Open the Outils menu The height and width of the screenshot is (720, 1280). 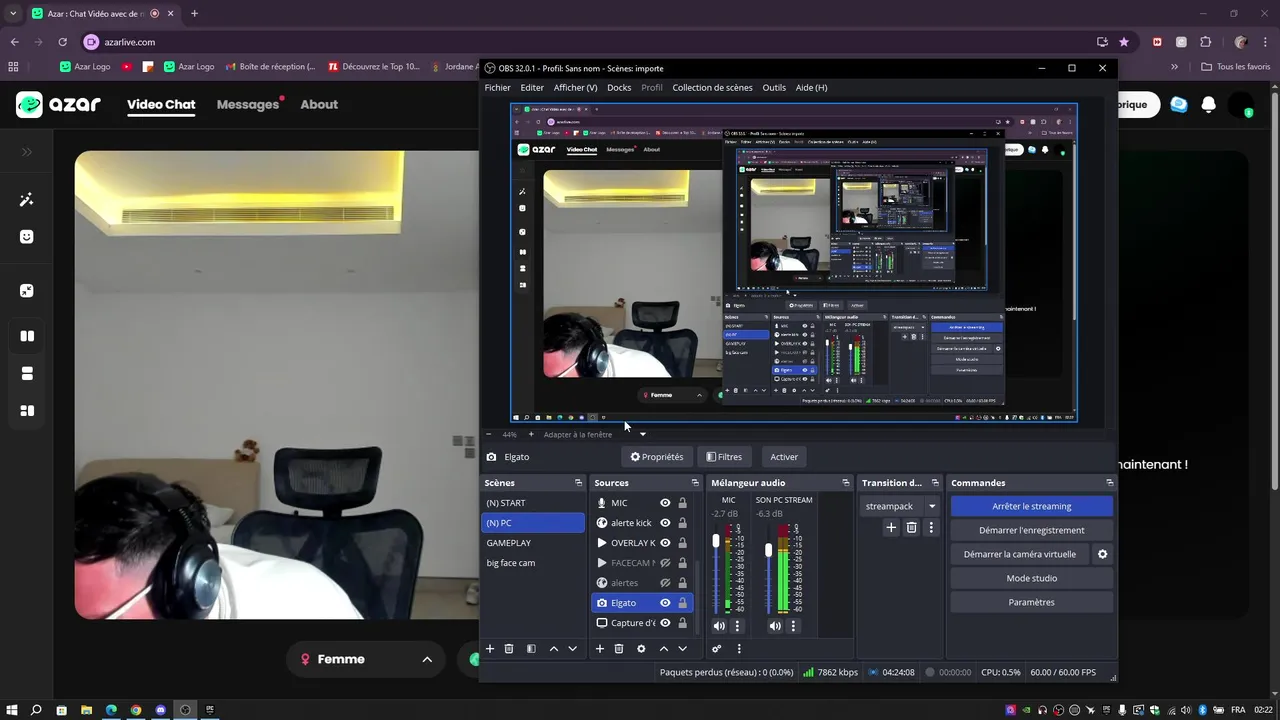(774, 87)
